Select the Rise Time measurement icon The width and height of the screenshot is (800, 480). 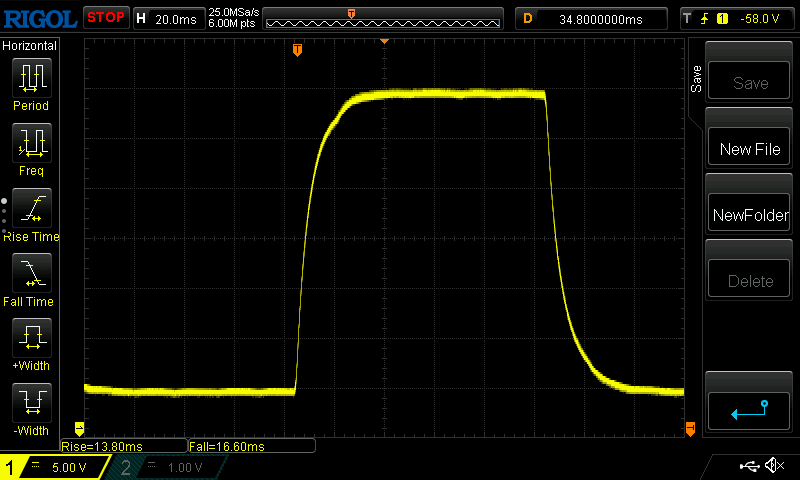[x=32, y=208]
